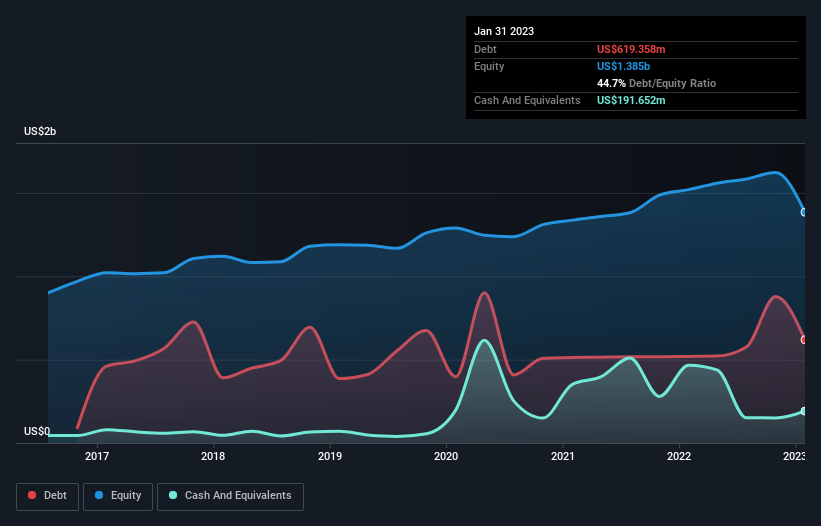Click the 44.7% Debt/Equity Ratio text

coord(656,83)
